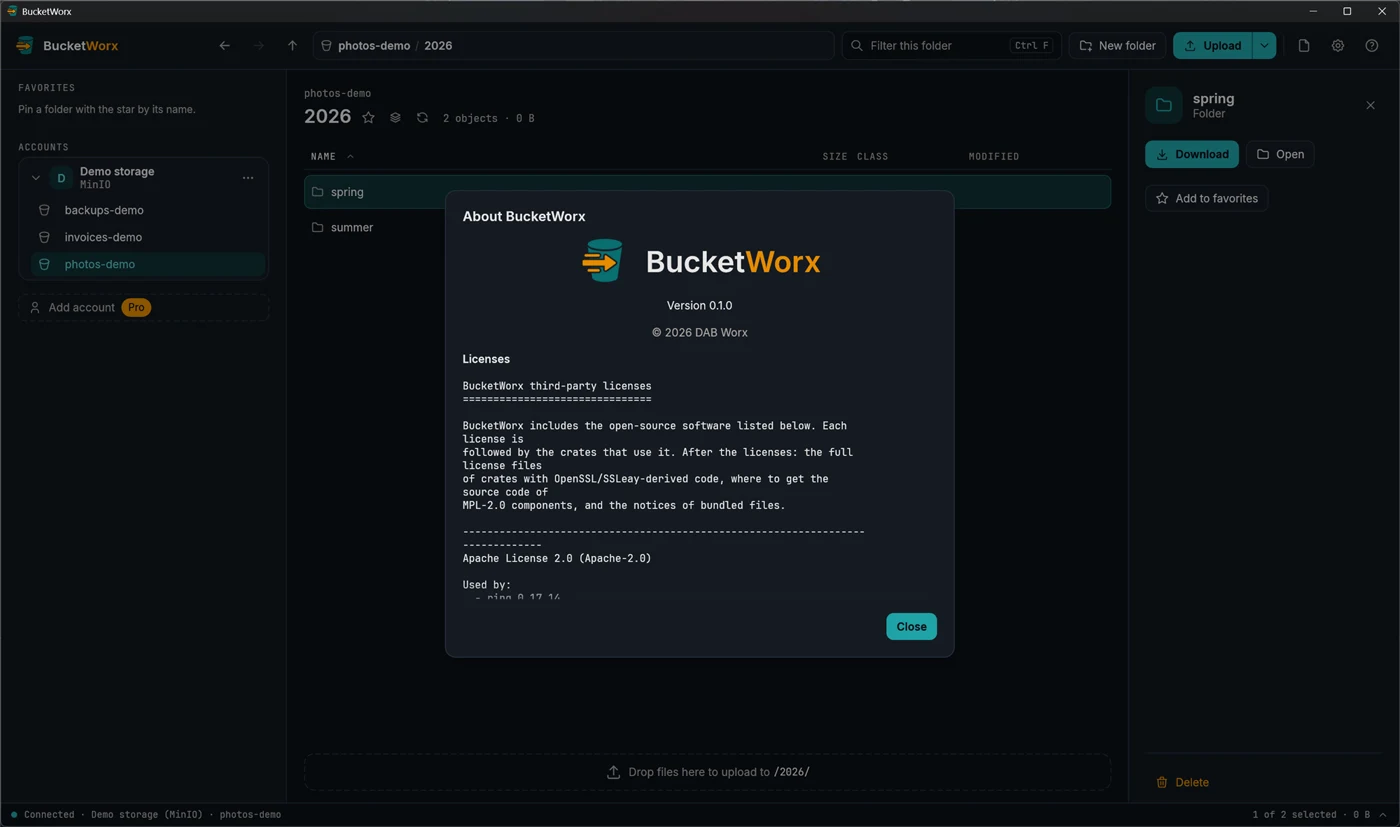
Task: Focus the Filter this folder field
Action: [951, 46]
